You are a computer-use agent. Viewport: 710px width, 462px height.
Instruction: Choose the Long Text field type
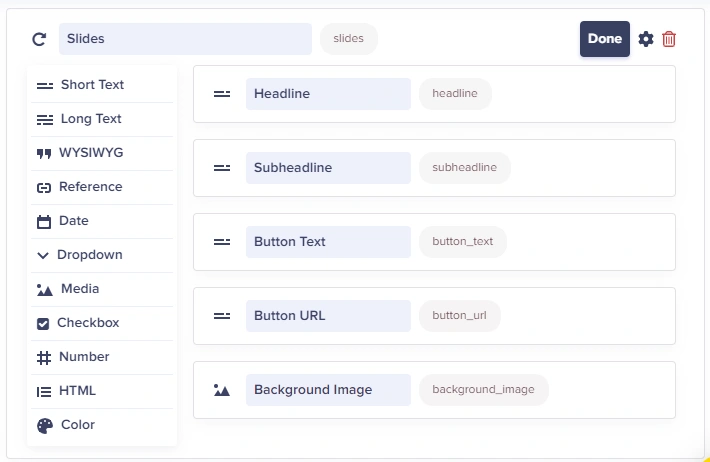102,119
